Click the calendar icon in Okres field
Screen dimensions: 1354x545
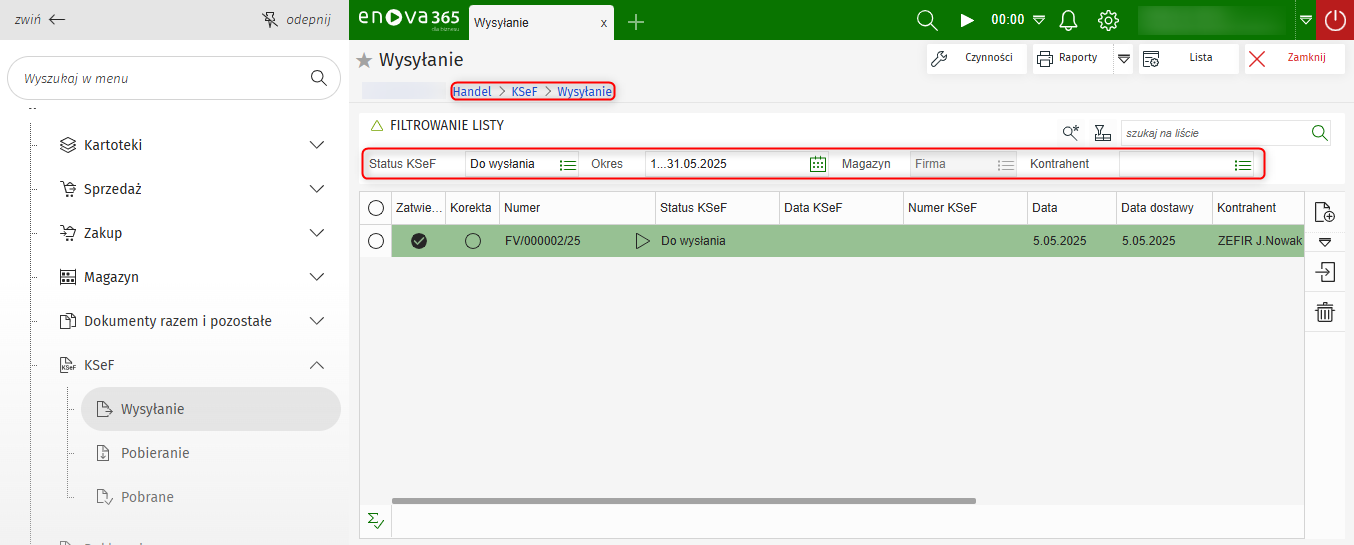818,164
